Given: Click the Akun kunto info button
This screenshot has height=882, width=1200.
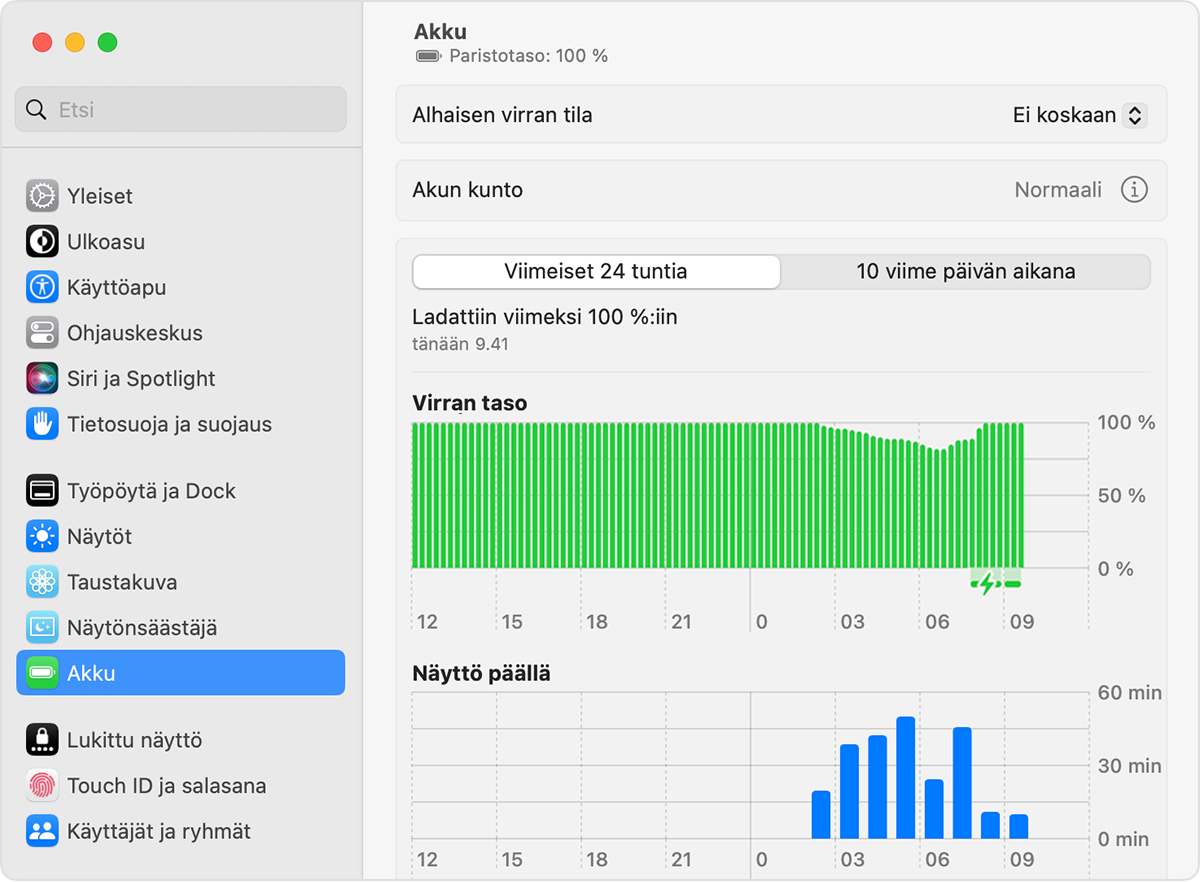Looking at the screenshot, I should [1134, 190].
